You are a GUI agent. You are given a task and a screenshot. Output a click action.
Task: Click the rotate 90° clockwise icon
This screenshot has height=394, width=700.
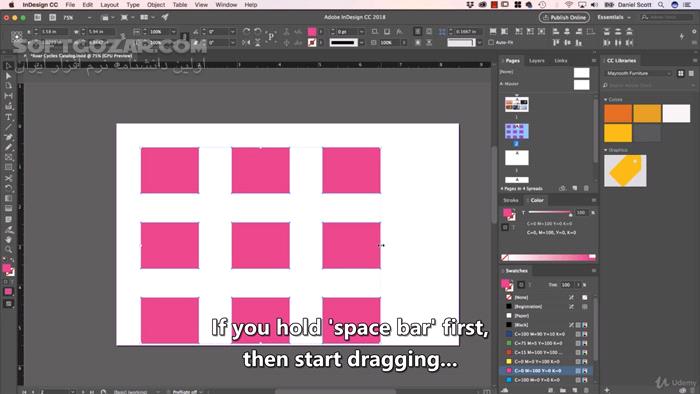point(246,31)
